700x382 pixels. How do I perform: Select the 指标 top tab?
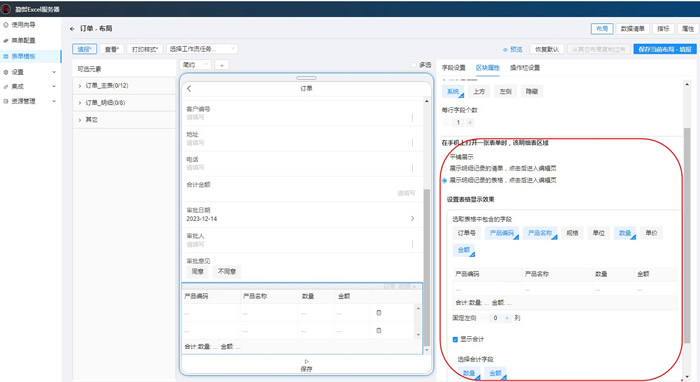coord(663,29)
